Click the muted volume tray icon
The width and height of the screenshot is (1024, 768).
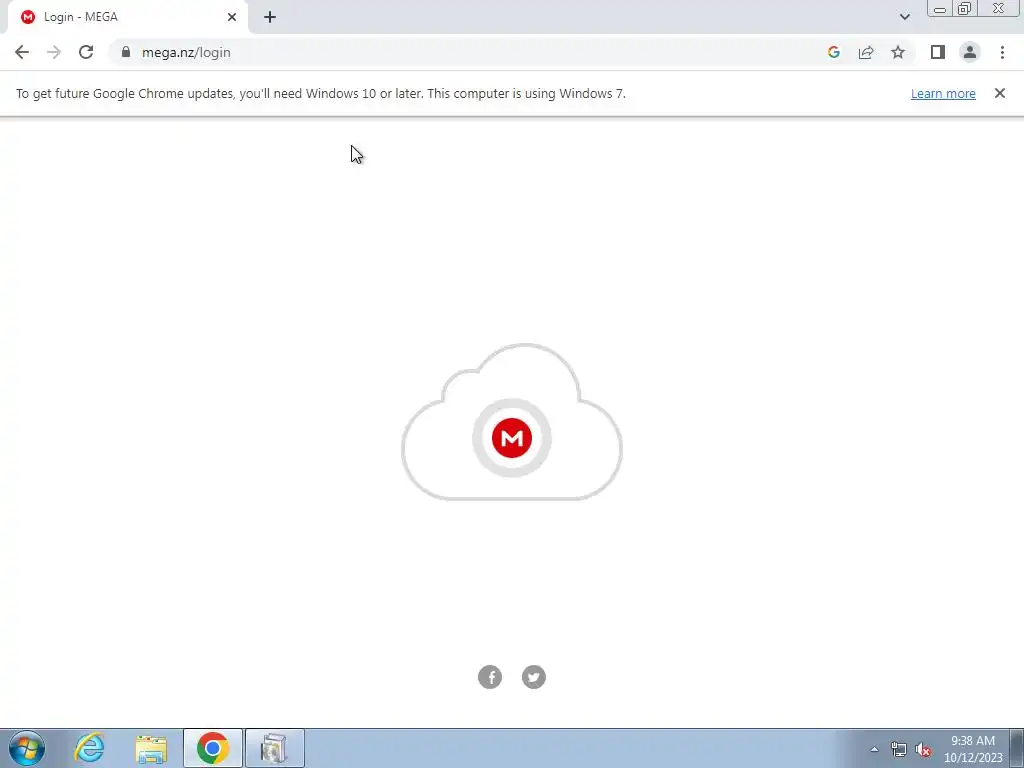click(923, 749)
